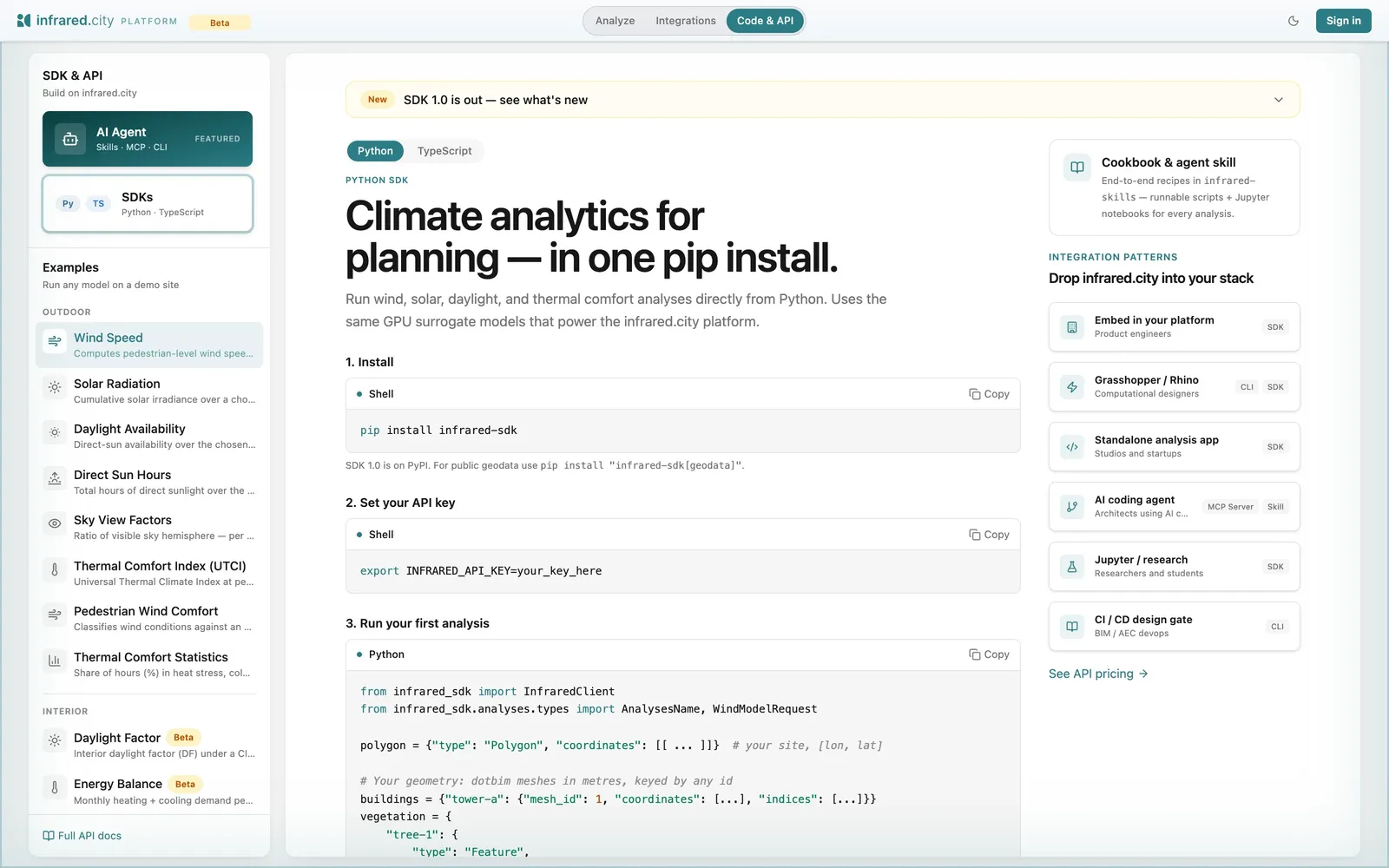Viewport: 1389px width, 868px height.
Task: Click the Daylight Availability icon
Action: (x=55, y=432)
